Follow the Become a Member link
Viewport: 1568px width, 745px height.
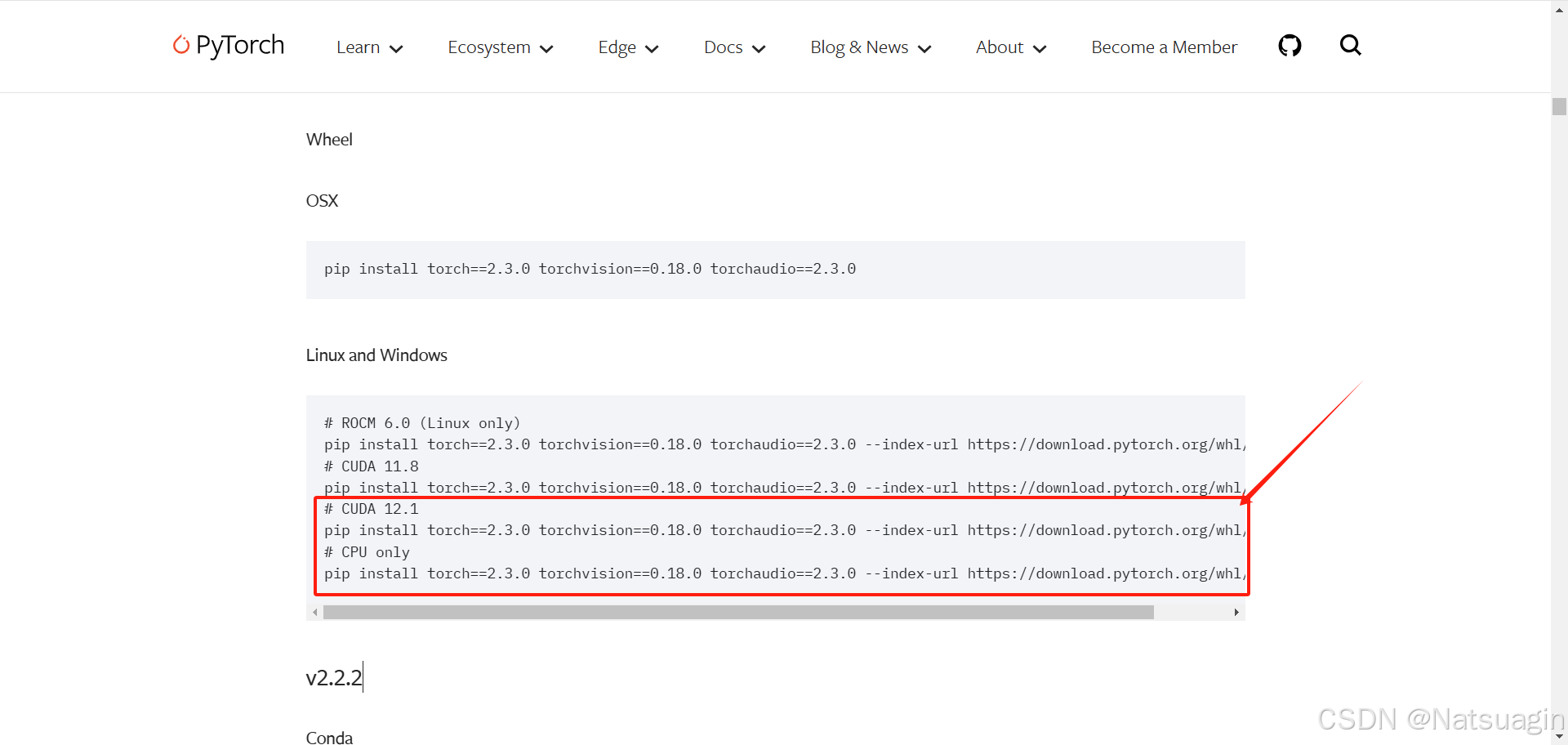1164,47
